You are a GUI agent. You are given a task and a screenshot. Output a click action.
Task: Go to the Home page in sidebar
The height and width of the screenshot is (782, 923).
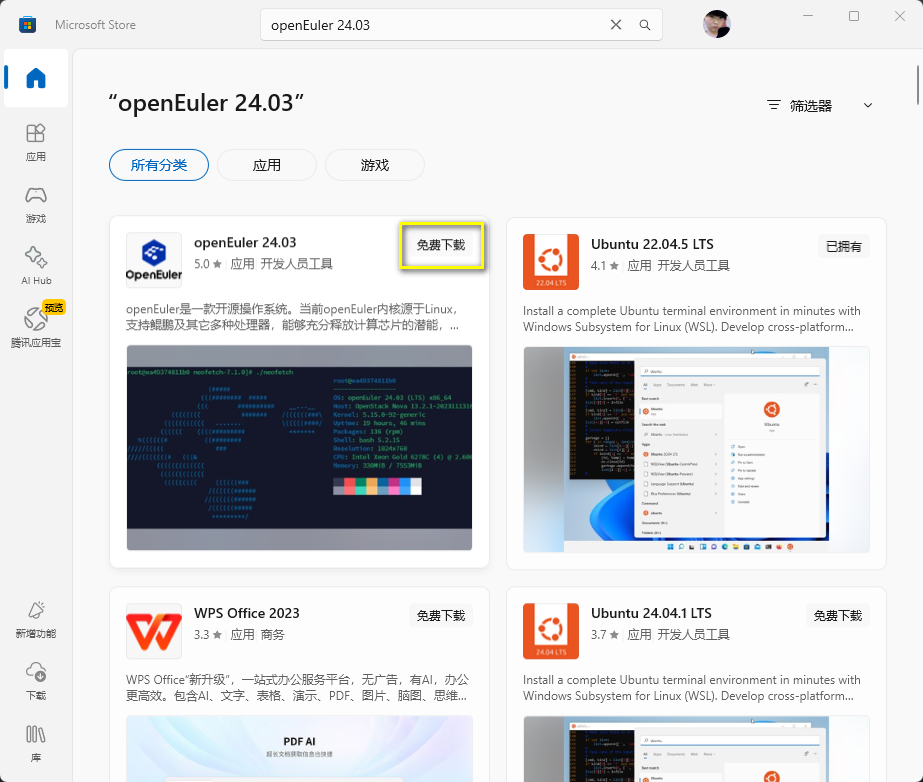36,78
